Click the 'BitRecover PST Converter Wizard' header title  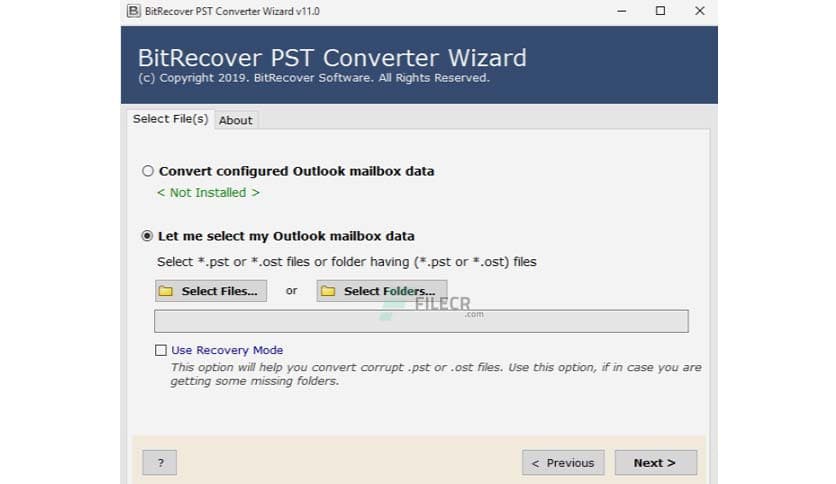[332, 58]
